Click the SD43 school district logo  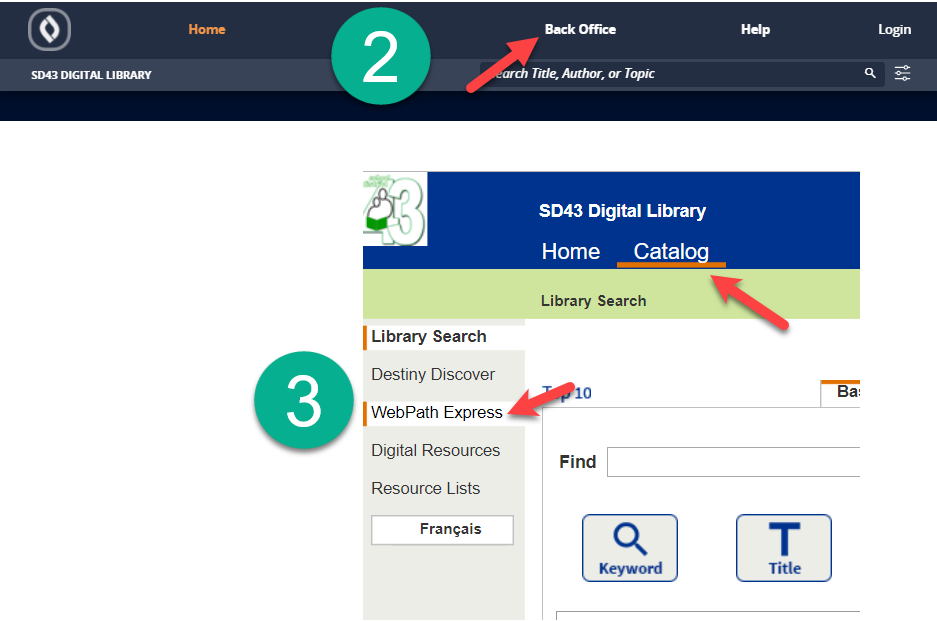(395, 209)
